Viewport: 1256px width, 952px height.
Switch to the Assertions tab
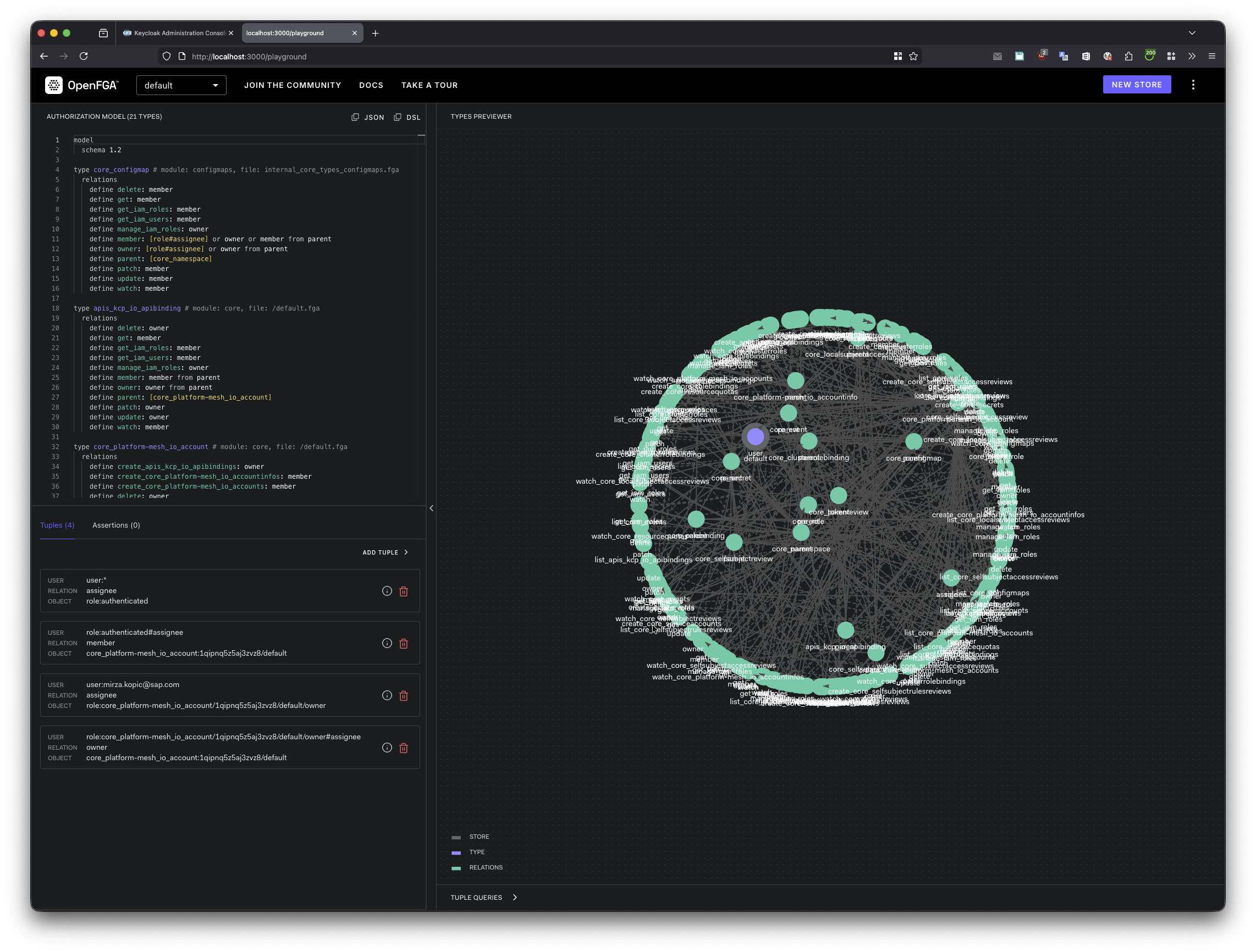pyautogui.click(x=116, y=525)
